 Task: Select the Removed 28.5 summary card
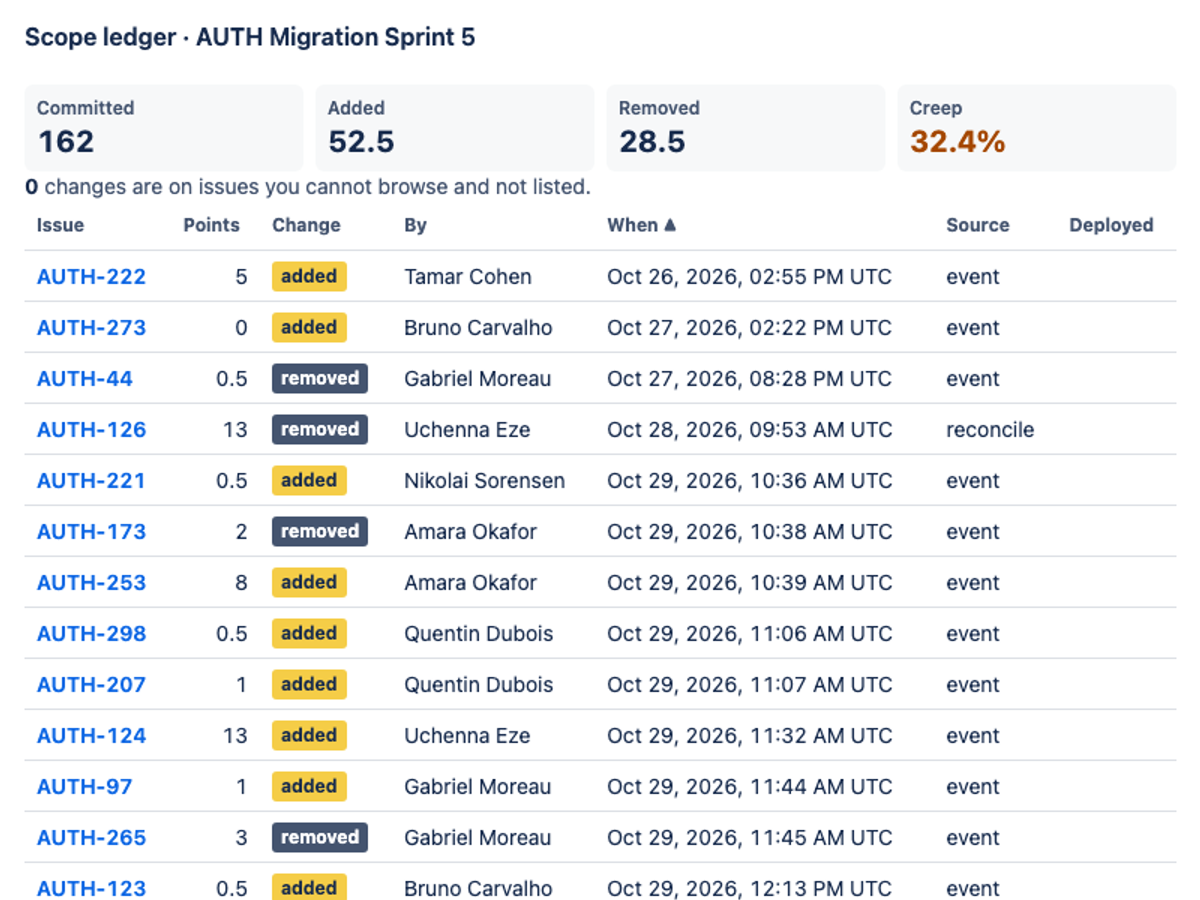(x=746, y=127)
